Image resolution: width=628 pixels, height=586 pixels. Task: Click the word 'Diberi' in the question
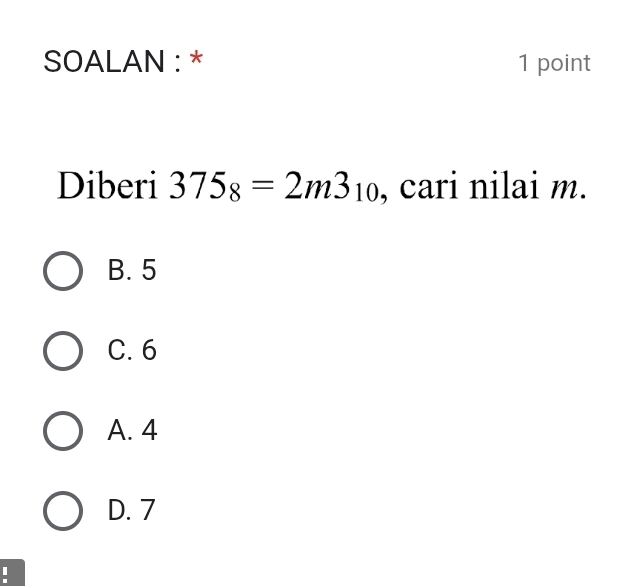click(x=106, y=185)
